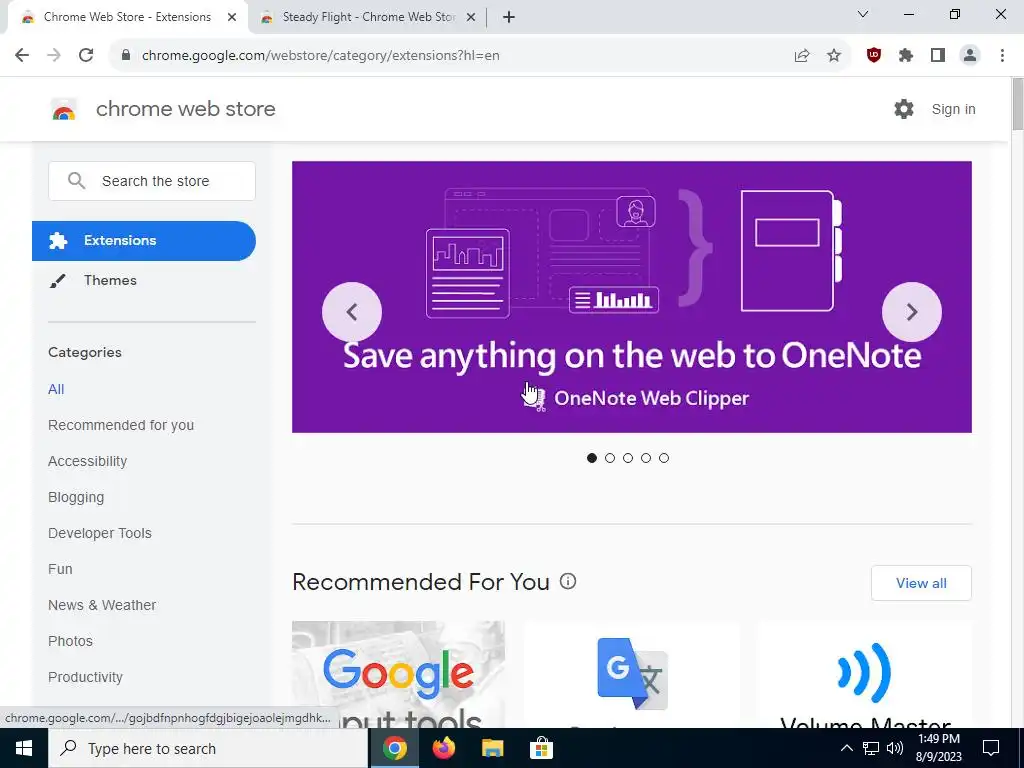Close the Chrome Web Store Extensions tab
1024x768 pixels.
click(232, 18)
